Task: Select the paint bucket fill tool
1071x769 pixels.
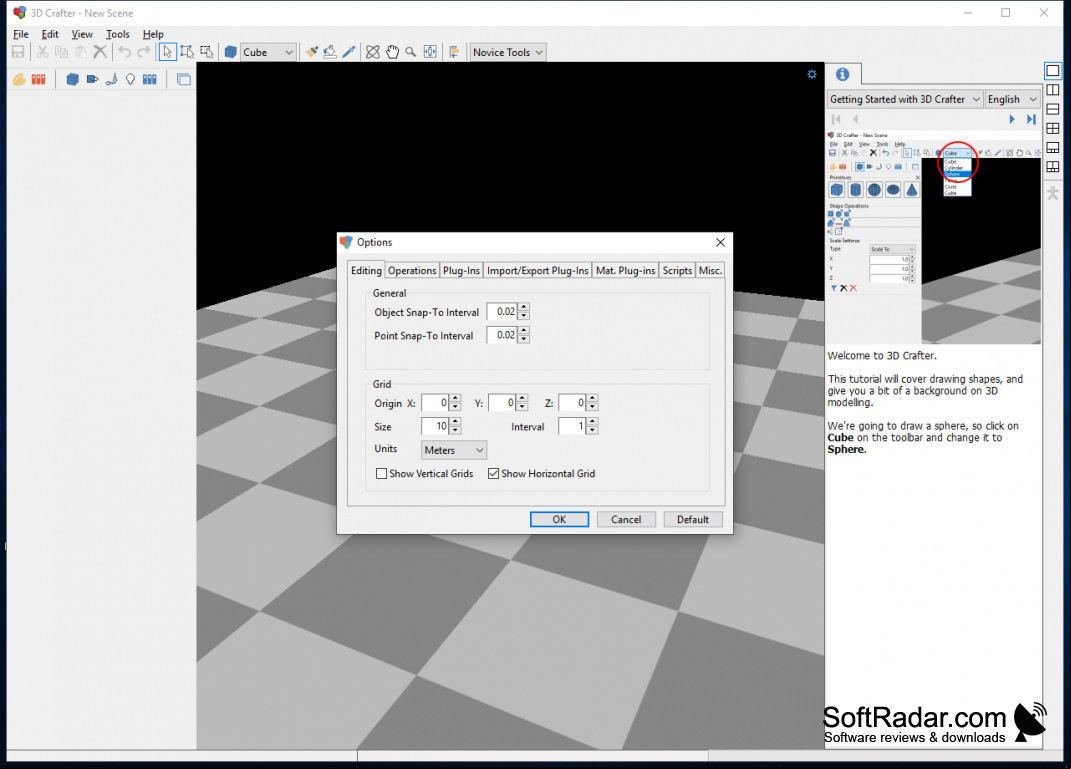Action: coord(330,52)
